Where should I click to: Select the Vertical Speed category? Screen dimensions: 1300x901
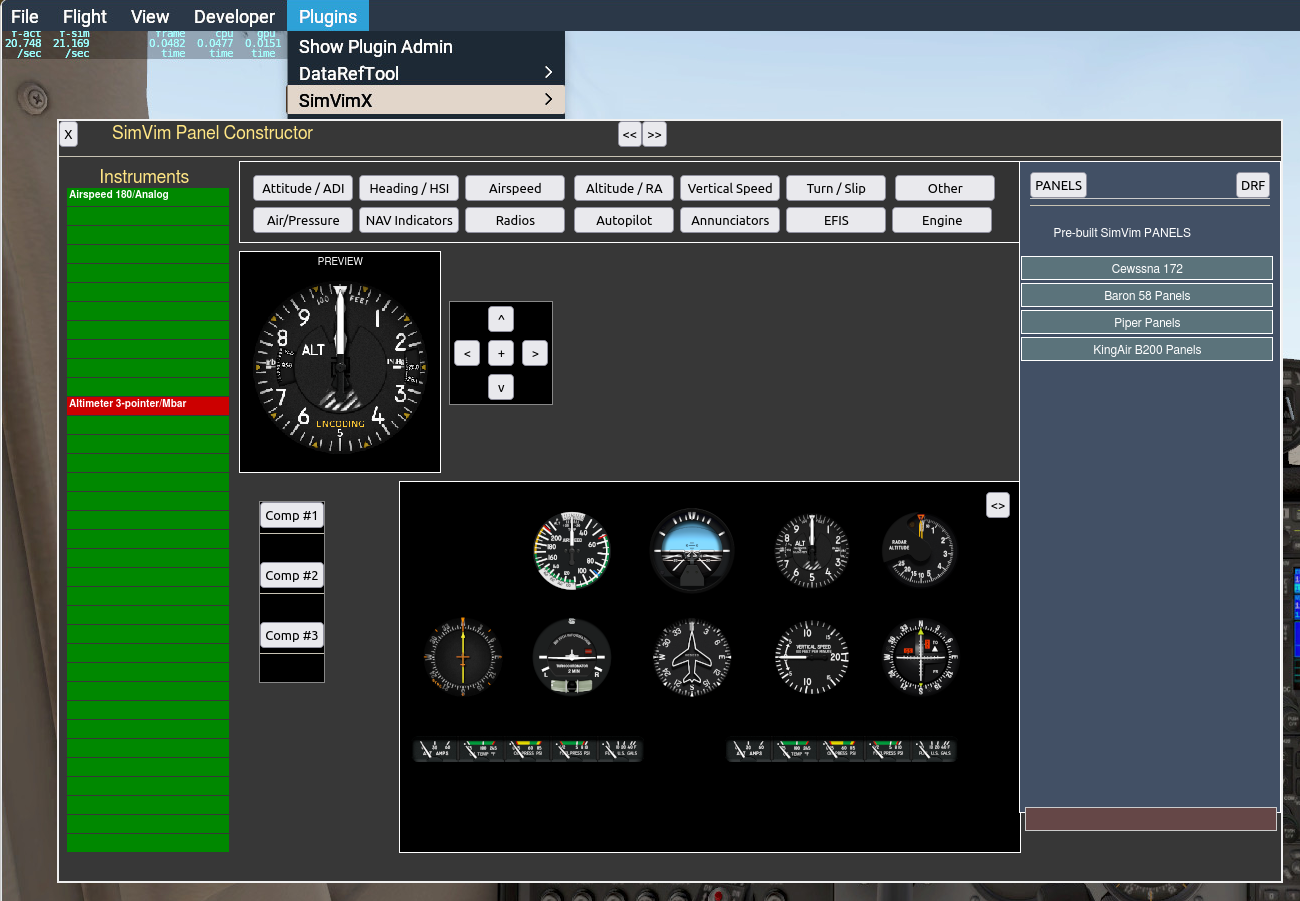(730, 188)
